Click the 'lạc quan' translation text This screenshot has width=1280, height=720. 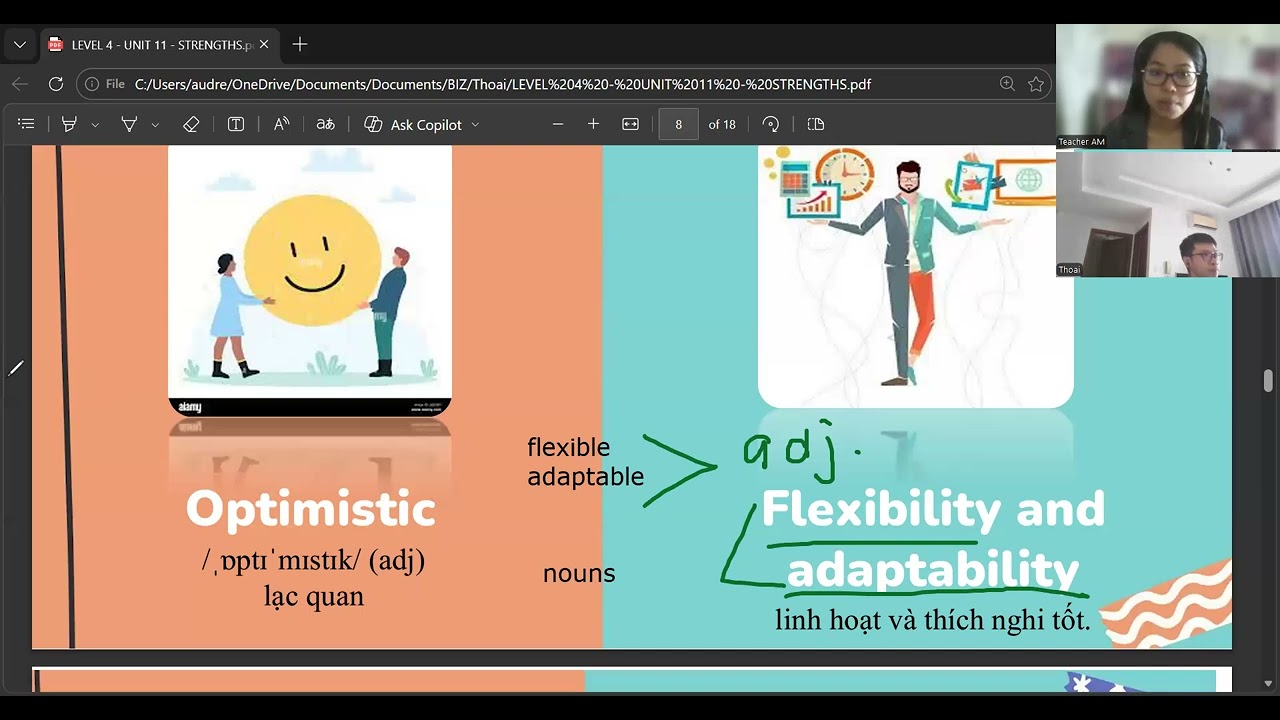314,597
